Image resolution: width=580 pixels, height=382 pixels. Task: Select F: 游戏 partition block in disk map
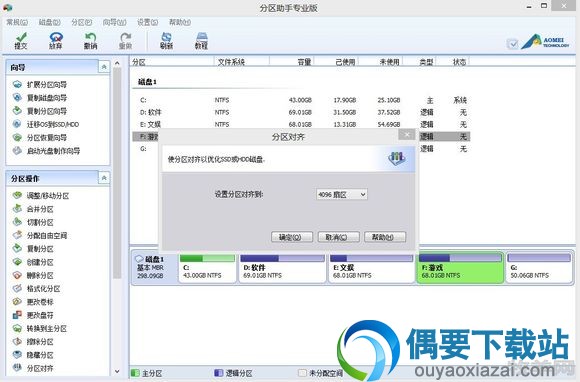coord(460,268)
